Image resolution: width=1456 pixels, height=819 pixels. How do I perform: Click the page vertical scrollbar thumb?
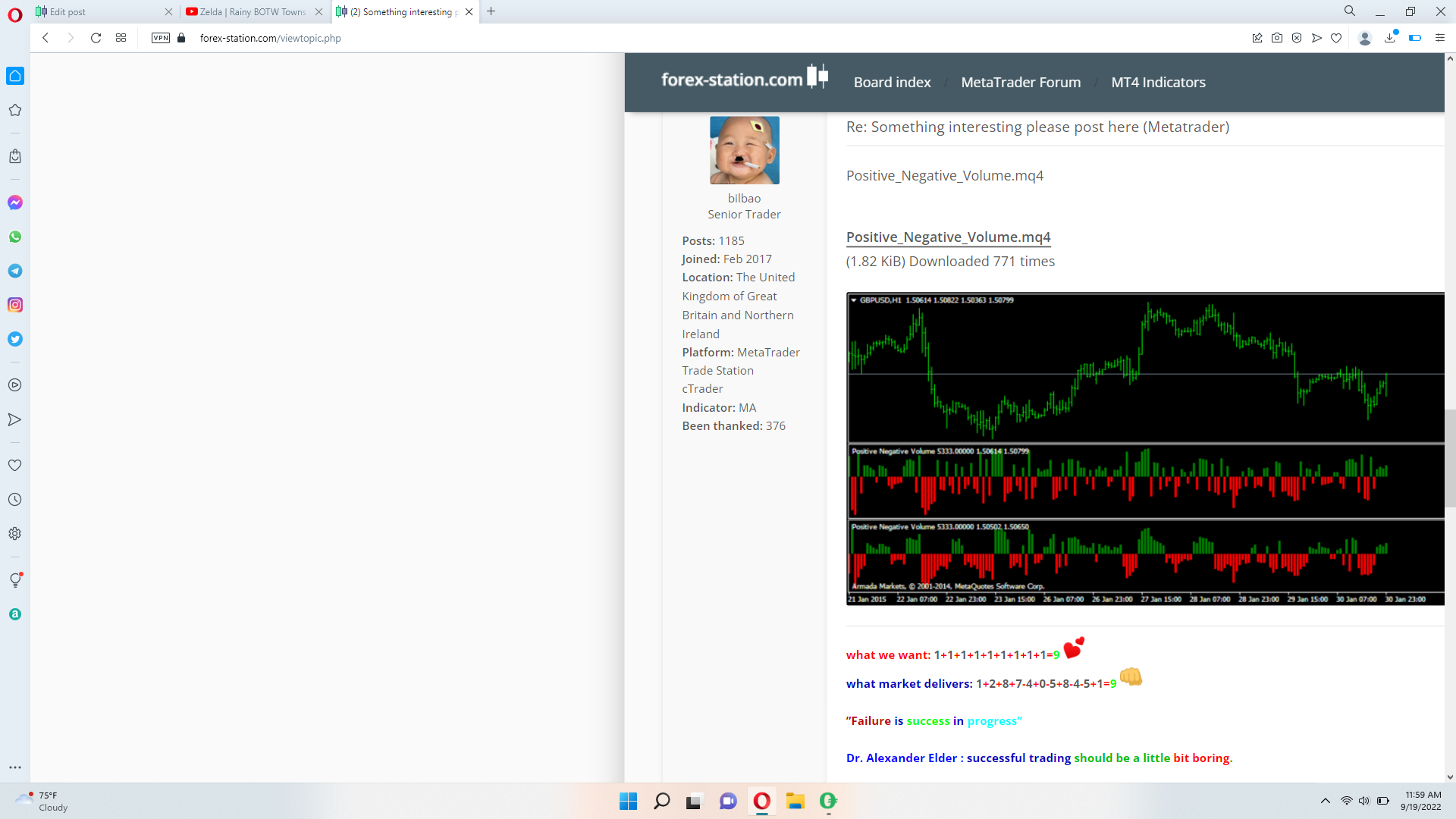pyautogui.click(x=1450, y=458)
